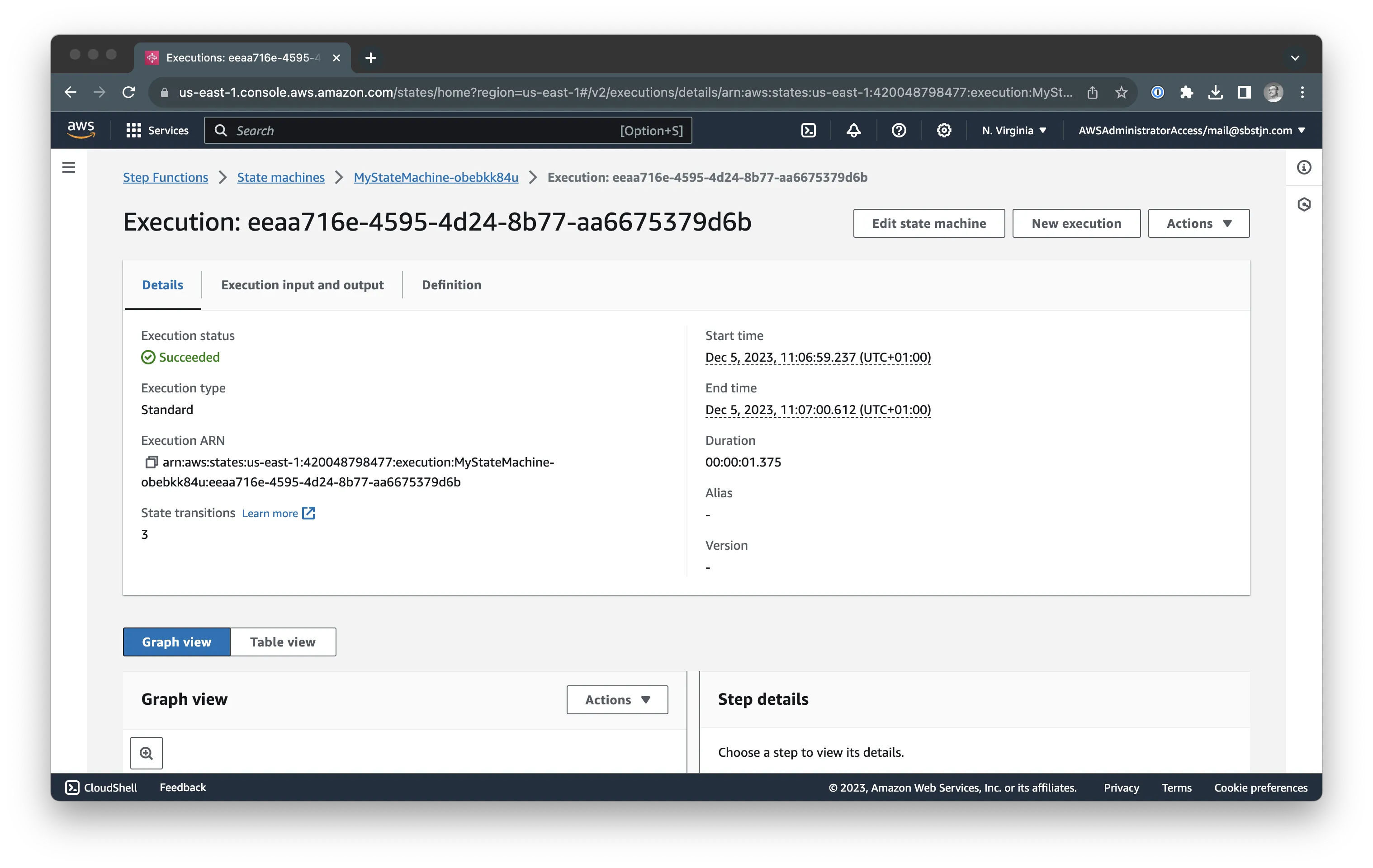Screen dimensions: 1373x868
Task: Click the AWS logo to go home
Action: pyautogui.click(x=80, y=129)
